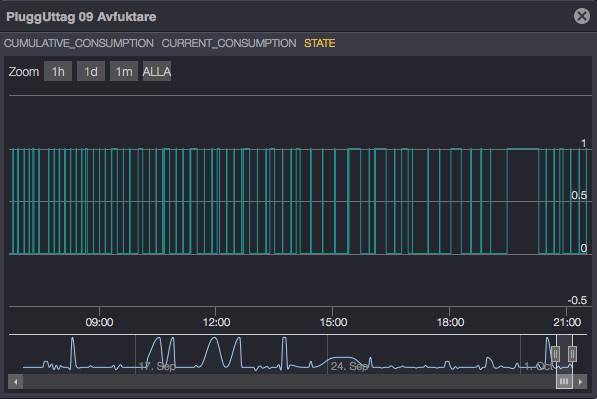
Task: Open the CURRENT_CONSUMPTION tab
Action: coord(229,43)
